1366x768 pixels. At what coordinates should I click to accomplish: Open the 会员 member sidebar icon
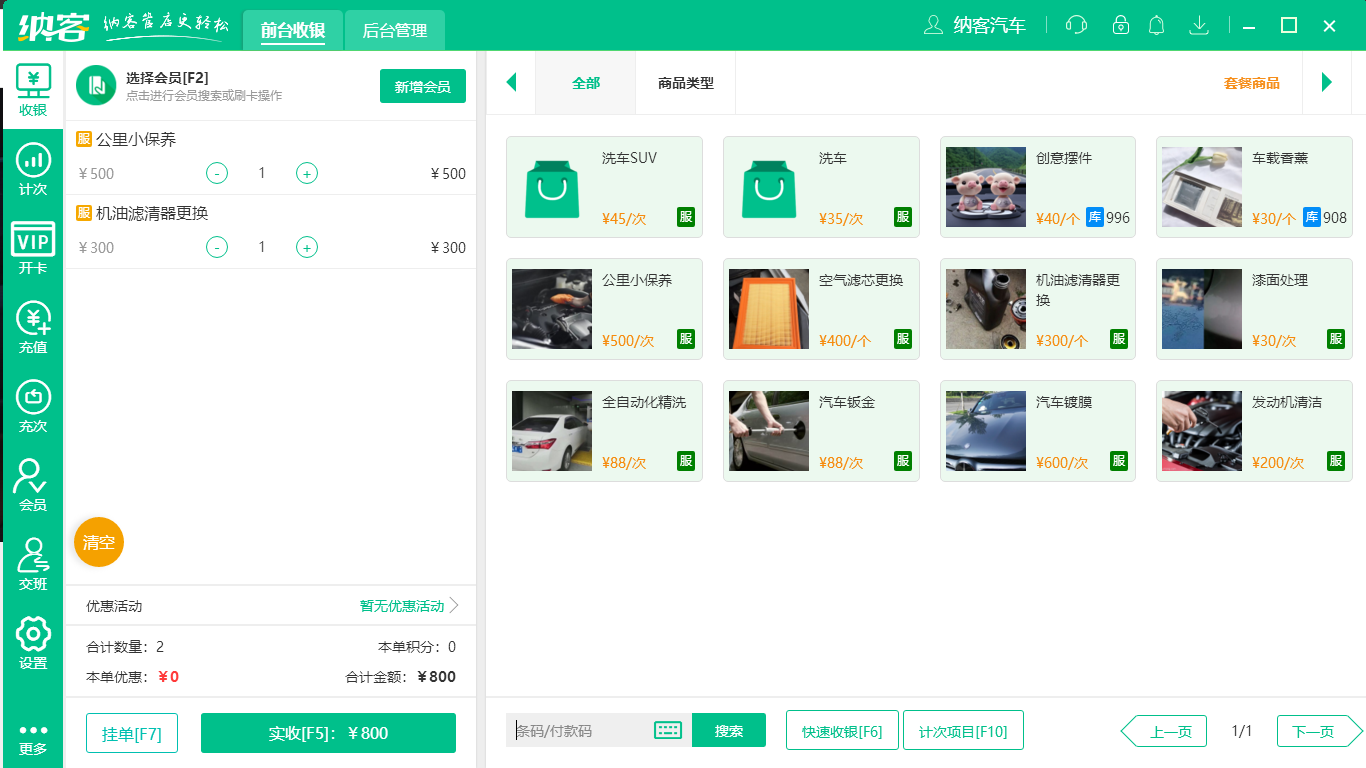pos(33,485)
